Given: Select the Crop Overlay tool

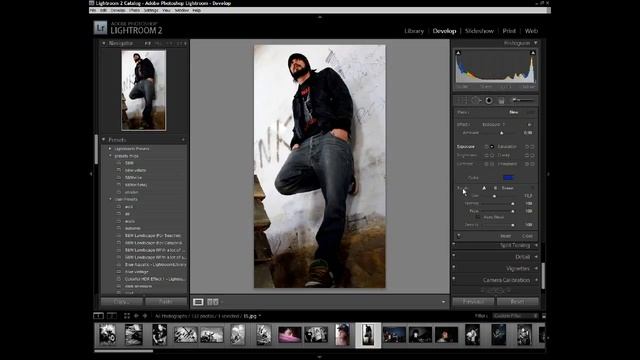Looking at the screenshot, I should [462, 100].
